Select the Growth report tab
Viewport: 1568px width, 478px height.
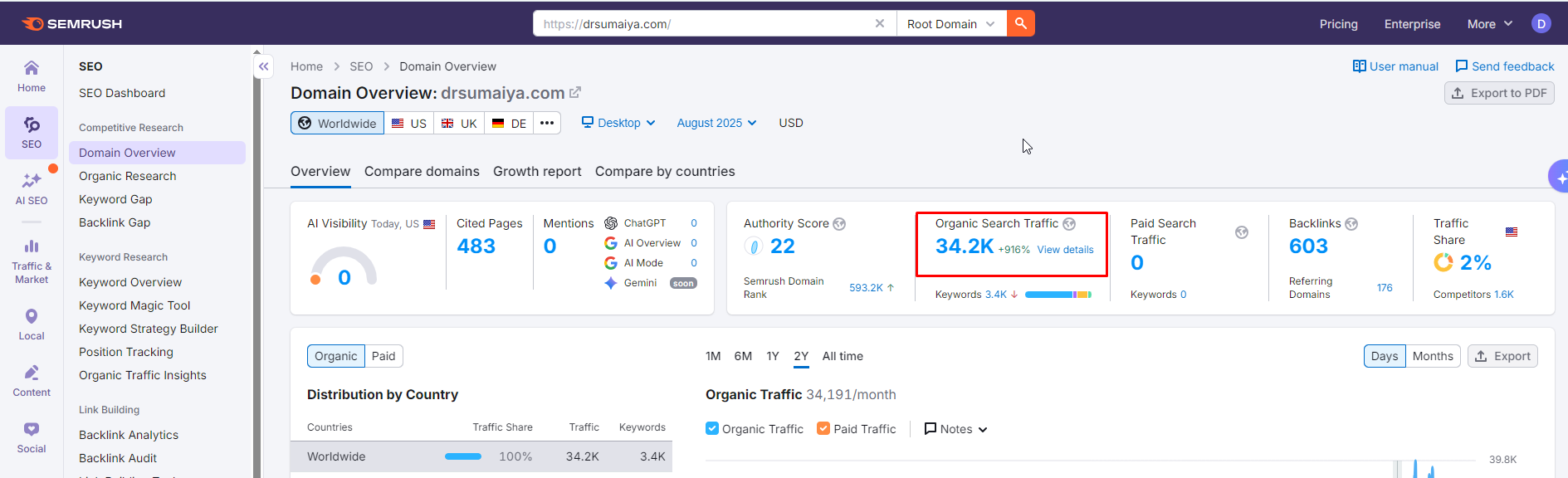(x=537, y=171)
